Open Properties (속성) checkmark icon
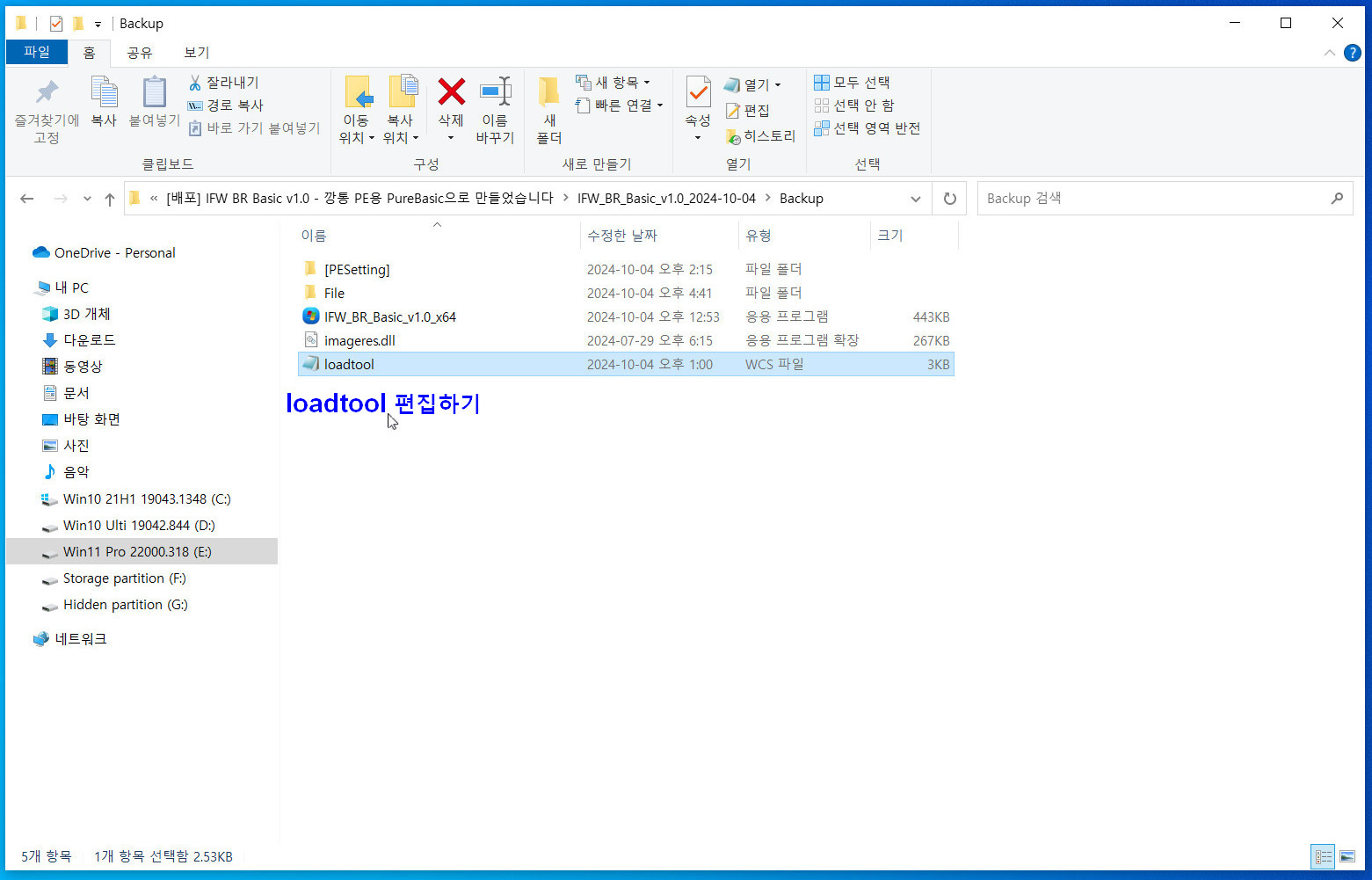 click(x=698, y=92)
